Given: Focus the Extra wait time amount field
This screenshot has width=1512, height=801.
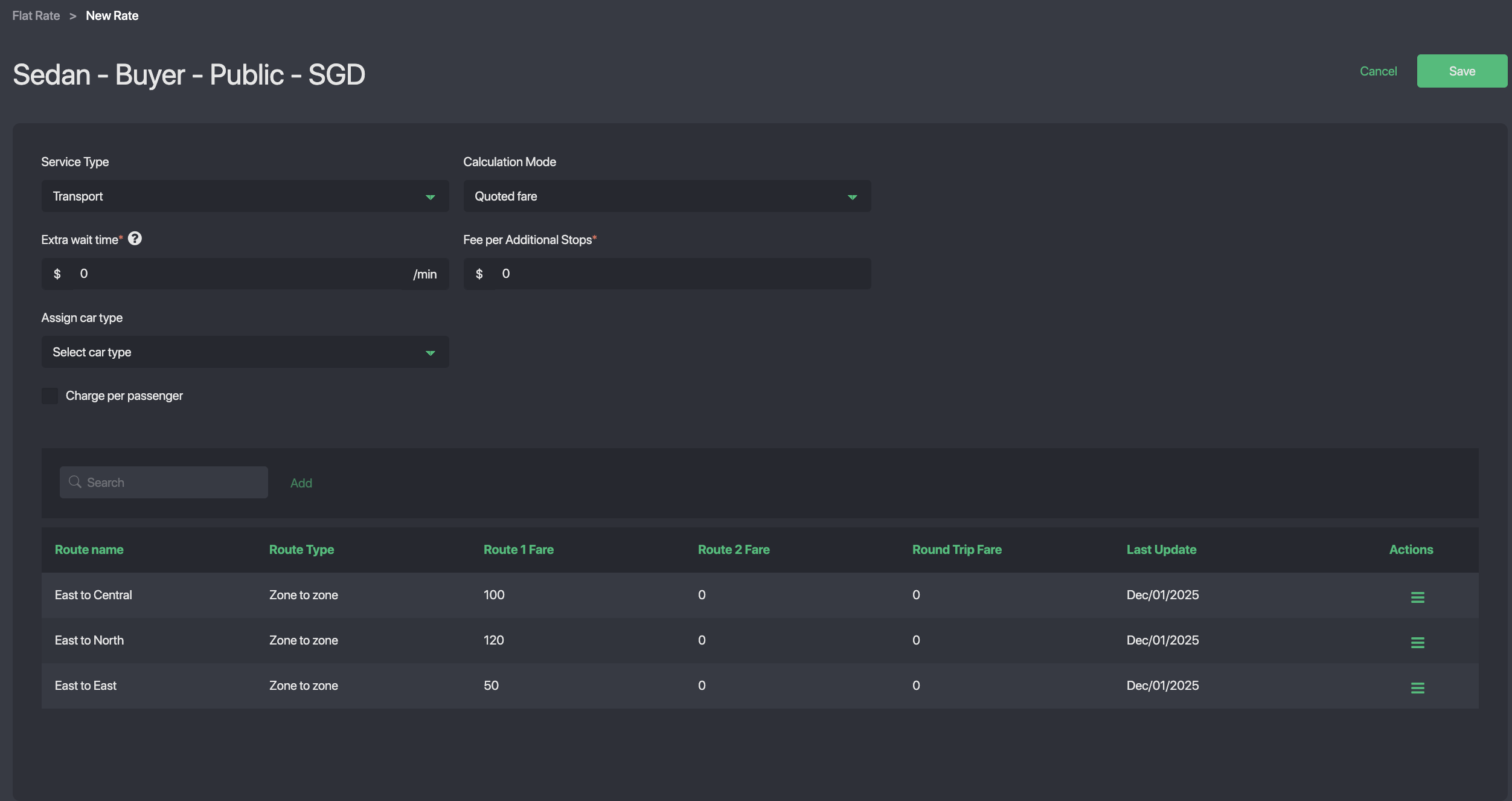Looking at the screenshot, I should pos(242,274).
